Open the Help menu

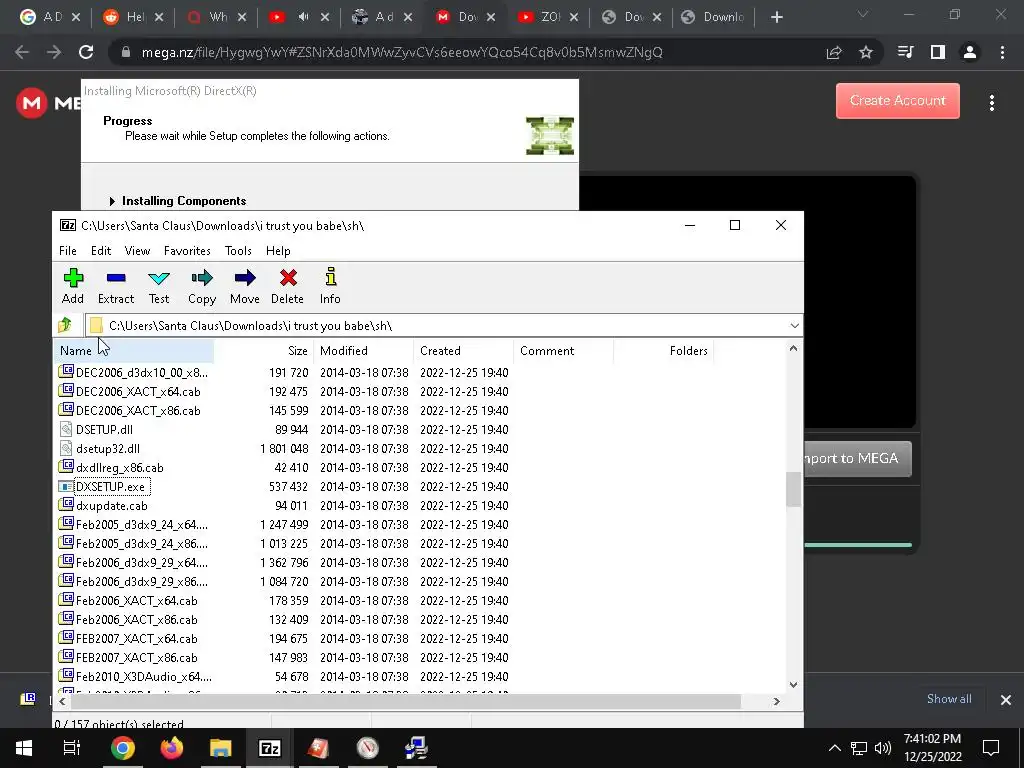pos(278,251)
